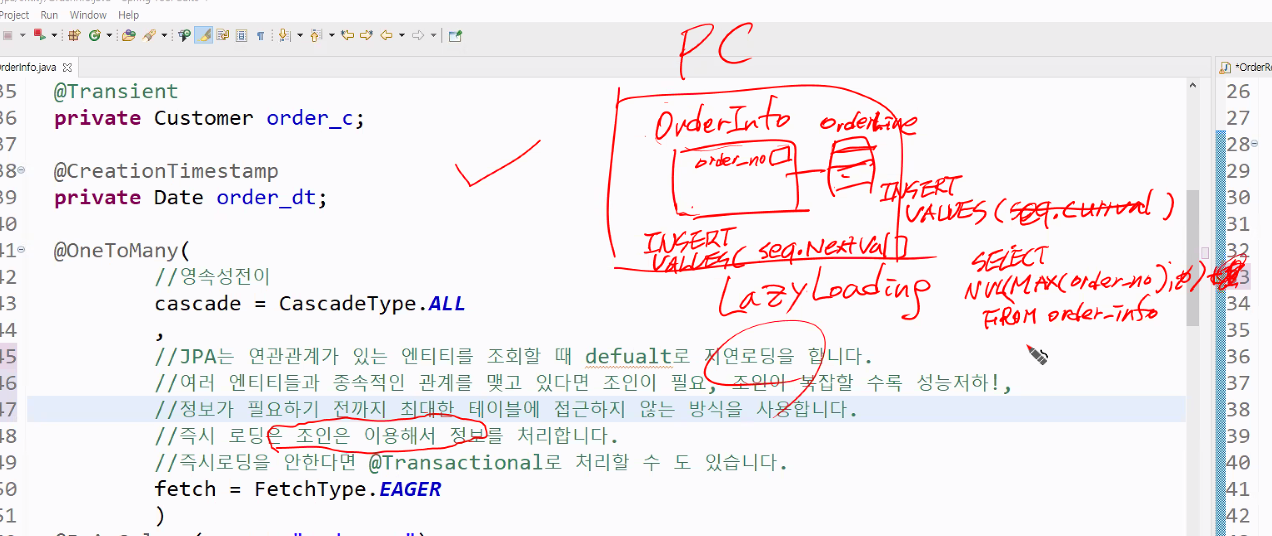The width and height of the screenshot is (1272, 536).
Task: Click the @Transient annotation text
Action: [116, 91]
